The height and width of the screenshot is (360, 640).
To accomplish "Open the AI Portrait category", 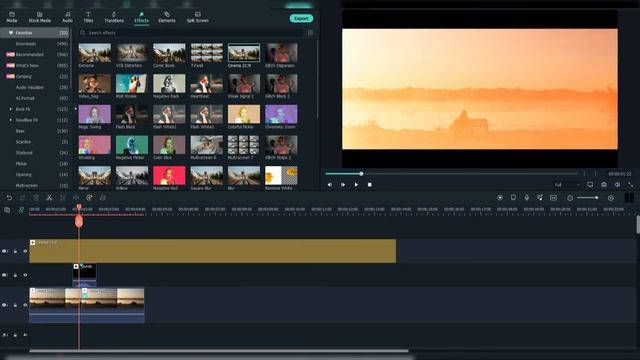I will click(35, 98).
